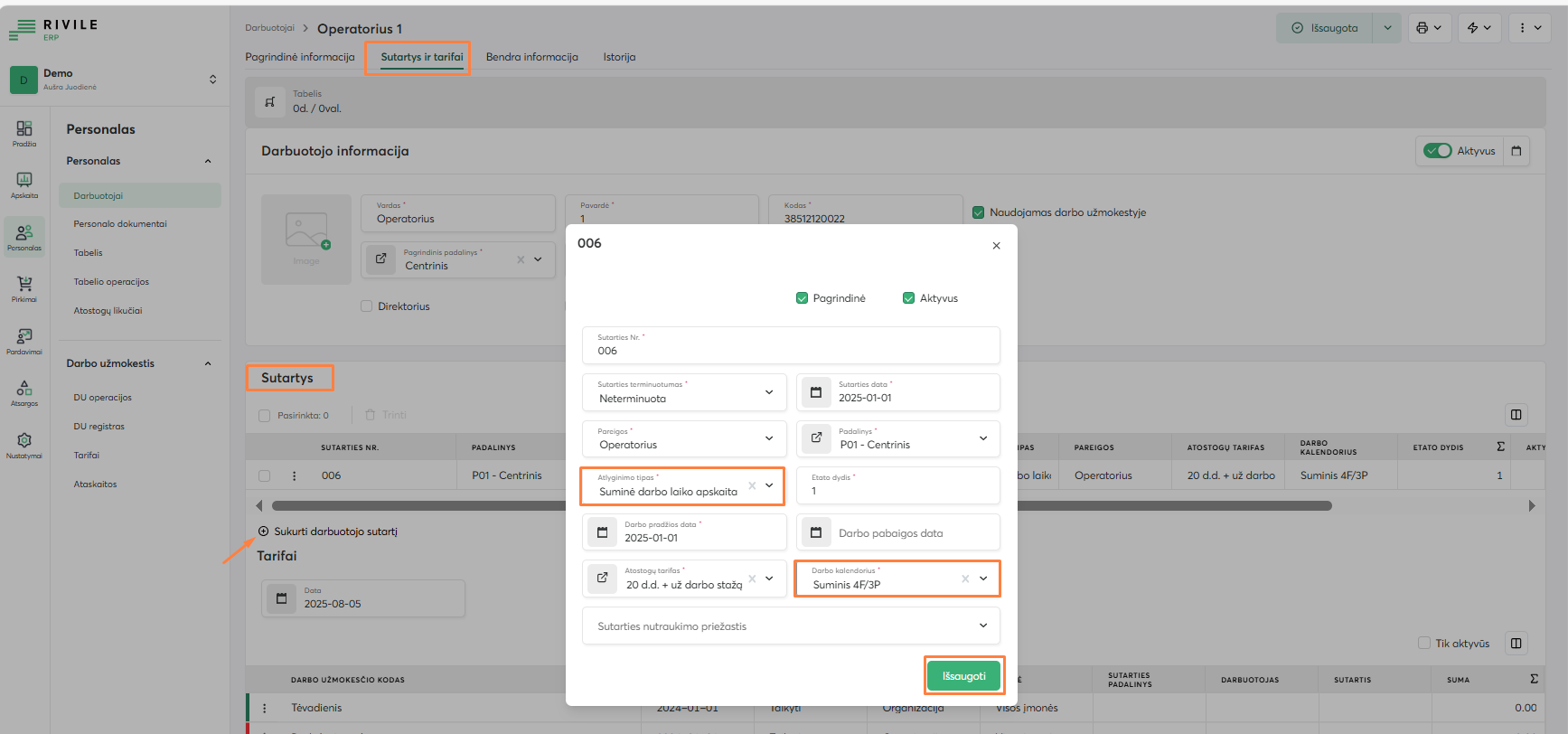
Task: Open Nustatymai settings in sidebar
Action: click(24, 445)
